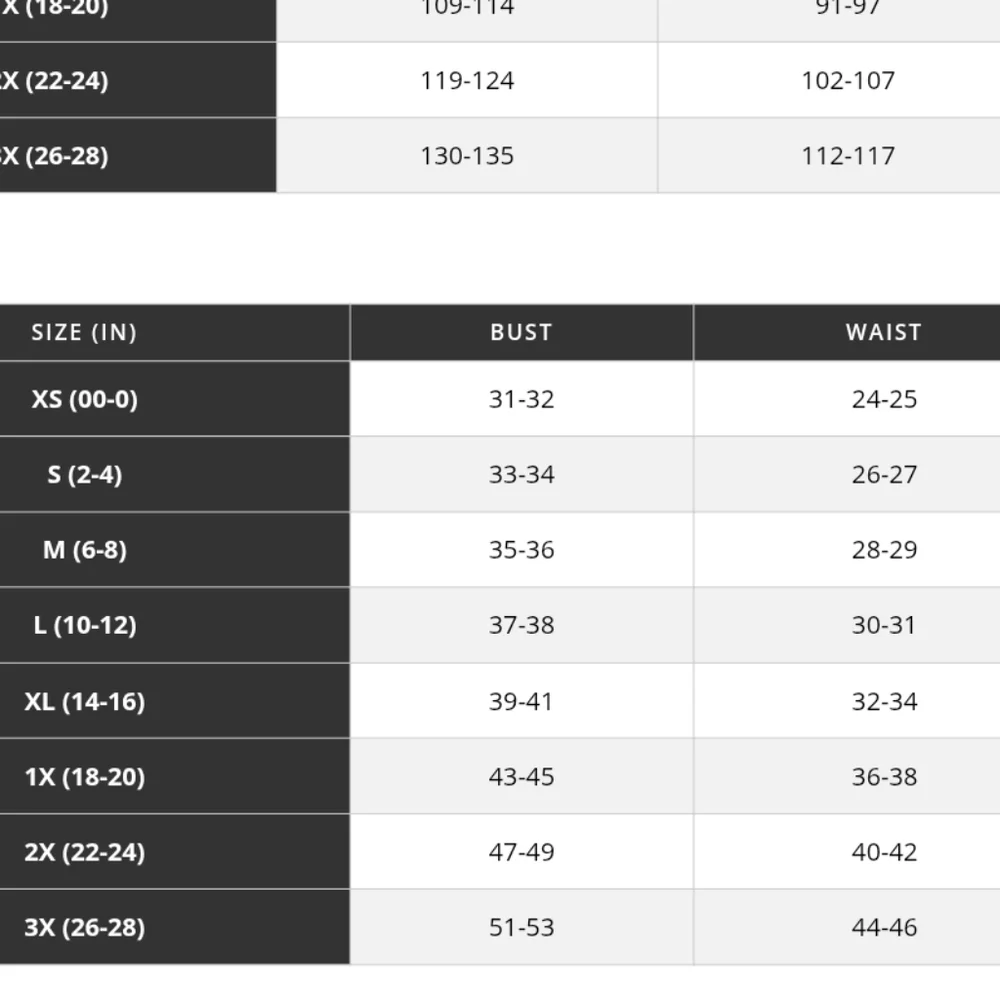1000x1000 pixels.
Task: Click the XL bust value 39-41
Action: click(521, 701)
